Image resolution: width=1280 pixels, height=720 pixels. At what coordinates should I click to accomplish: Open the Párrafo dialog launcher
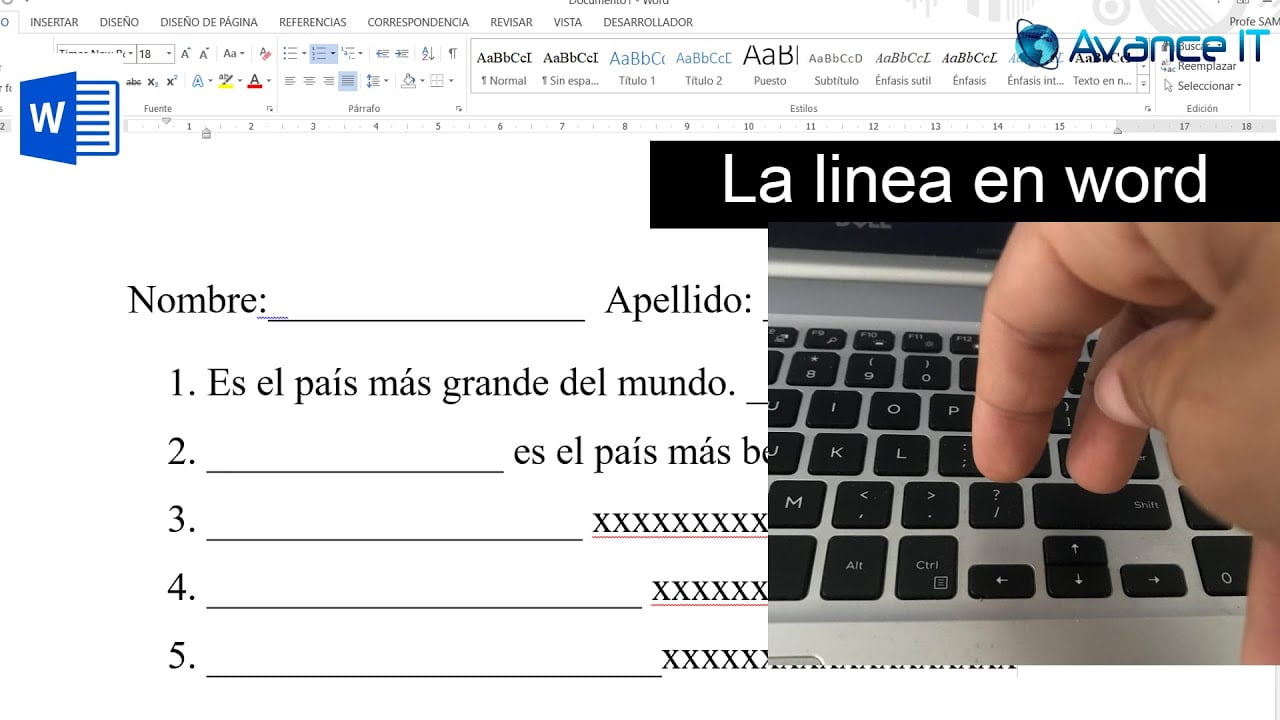coord(458,108)
